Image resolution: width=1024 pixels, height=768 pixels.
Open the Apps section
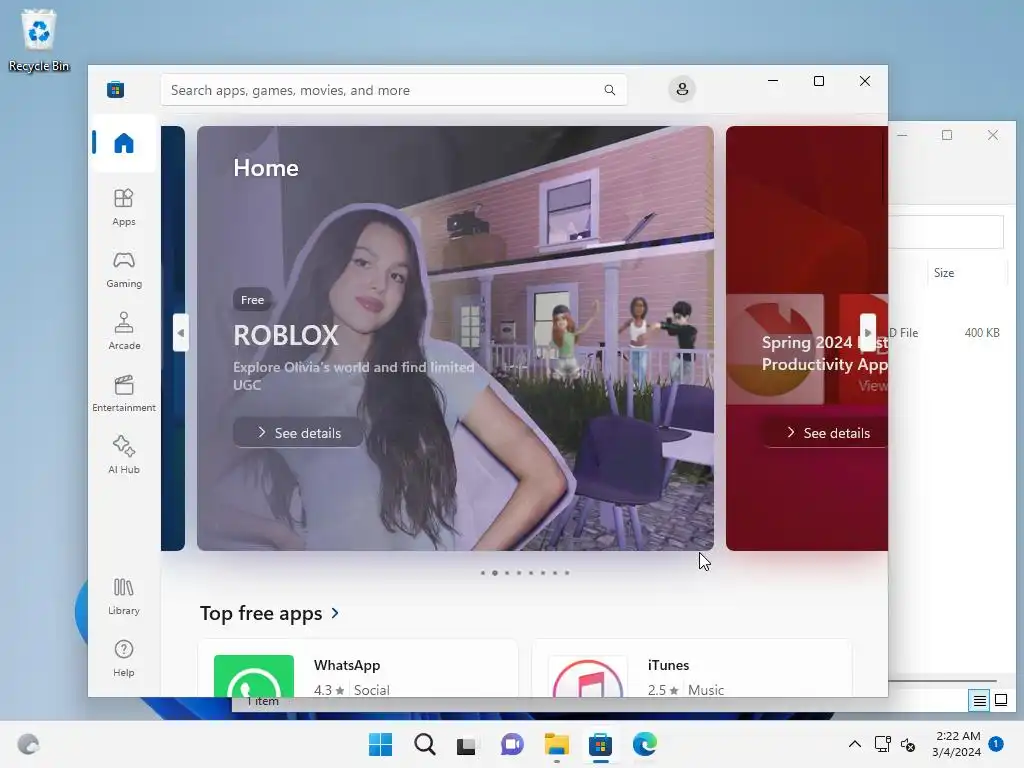[x=123, y=207]
